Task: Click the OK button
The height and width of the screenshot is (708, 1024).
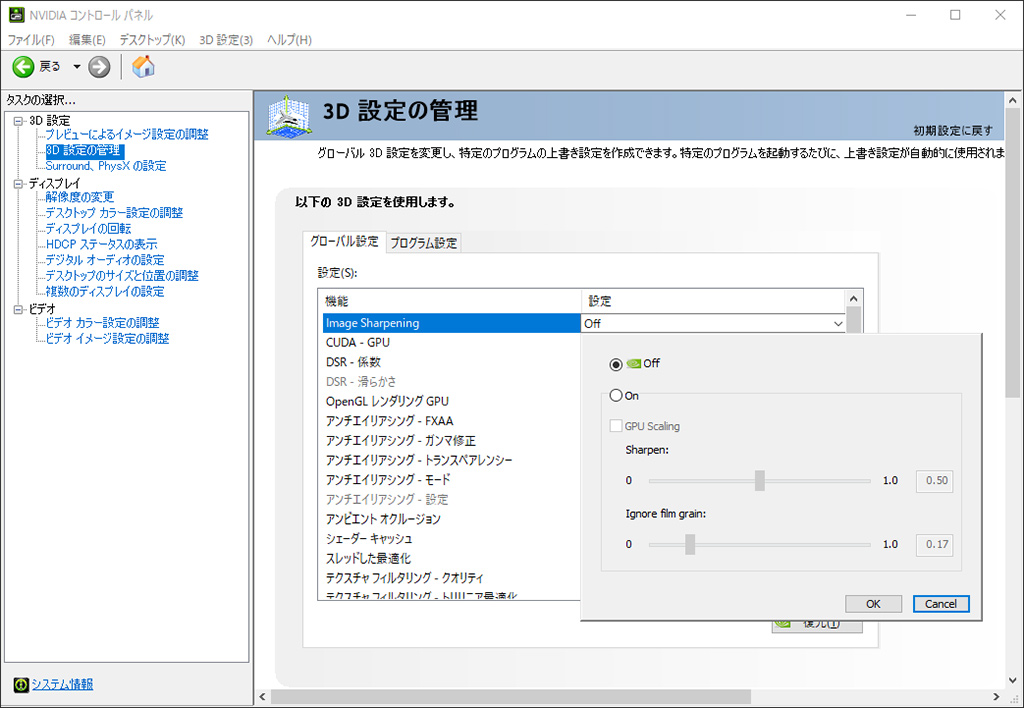Action: (873, 604)
